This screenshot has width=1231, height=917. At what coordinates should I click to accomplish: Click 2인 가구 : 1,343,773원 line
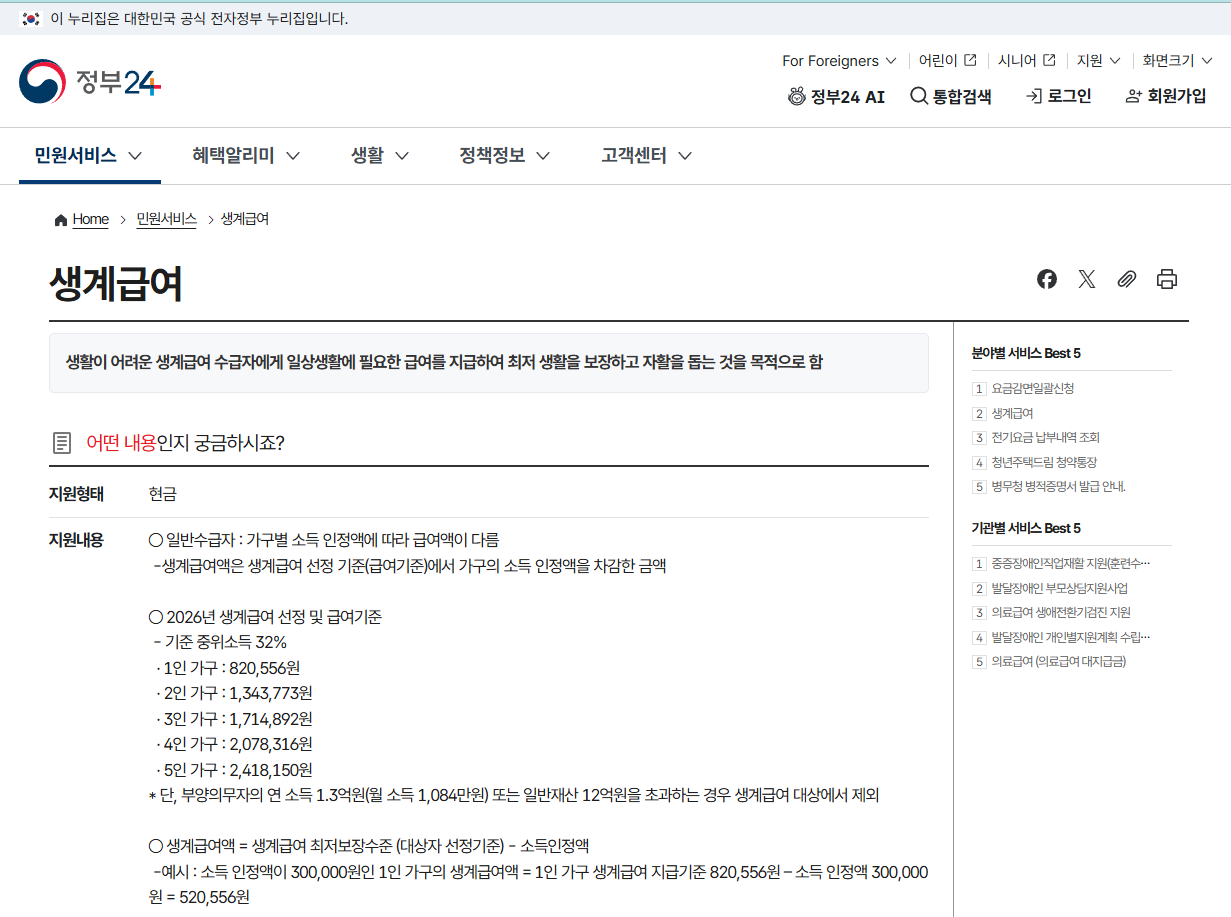235,693
